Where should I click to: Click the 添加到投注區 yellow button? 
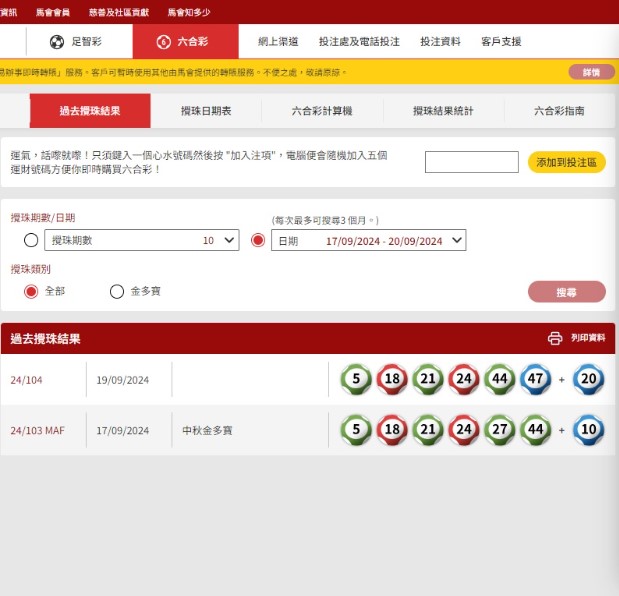point(566,162)
